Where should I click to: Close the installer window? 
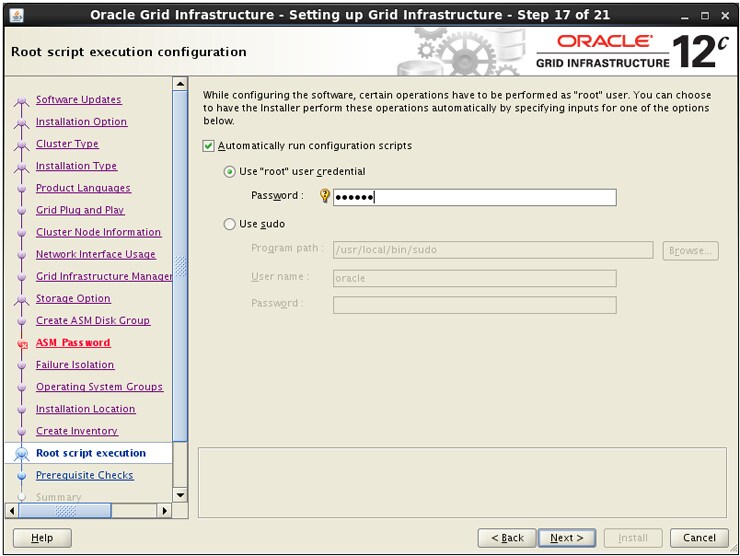[726, 16]
